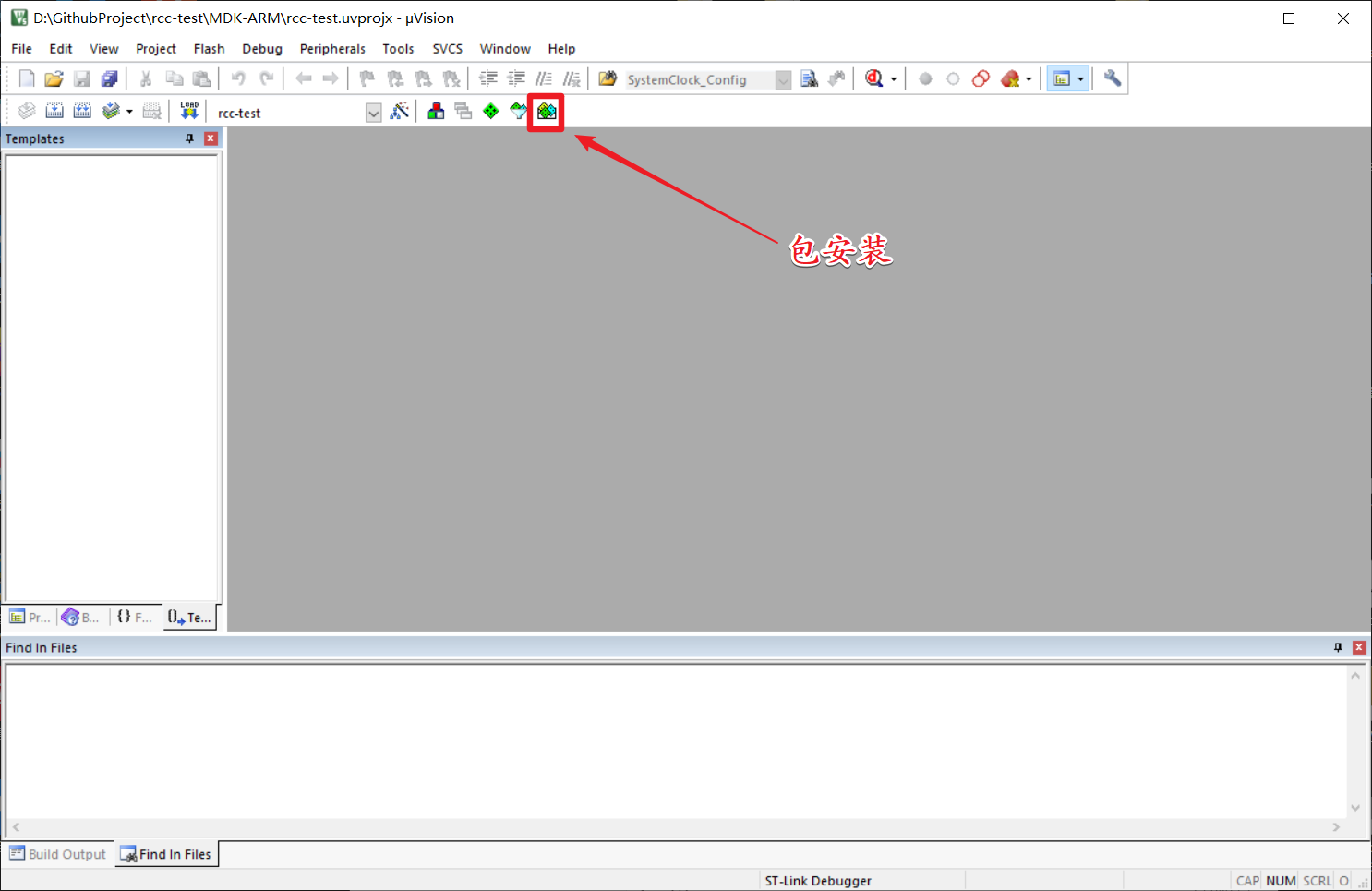Click the Find In Files scroll-right arrow
This screenshot has width=1372, height=891.
tap(1336, 827)
